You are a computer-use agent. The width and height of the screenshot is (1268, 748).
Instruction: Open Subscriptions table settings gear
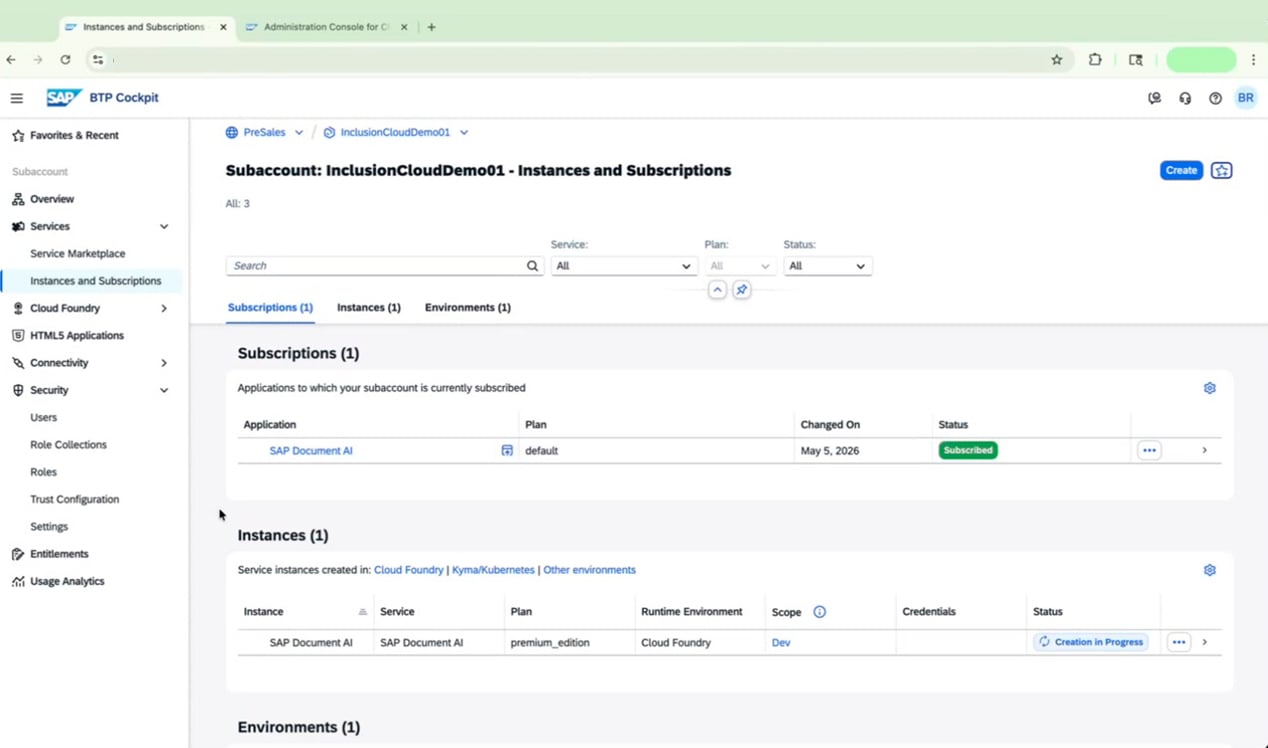[1209, 388]
